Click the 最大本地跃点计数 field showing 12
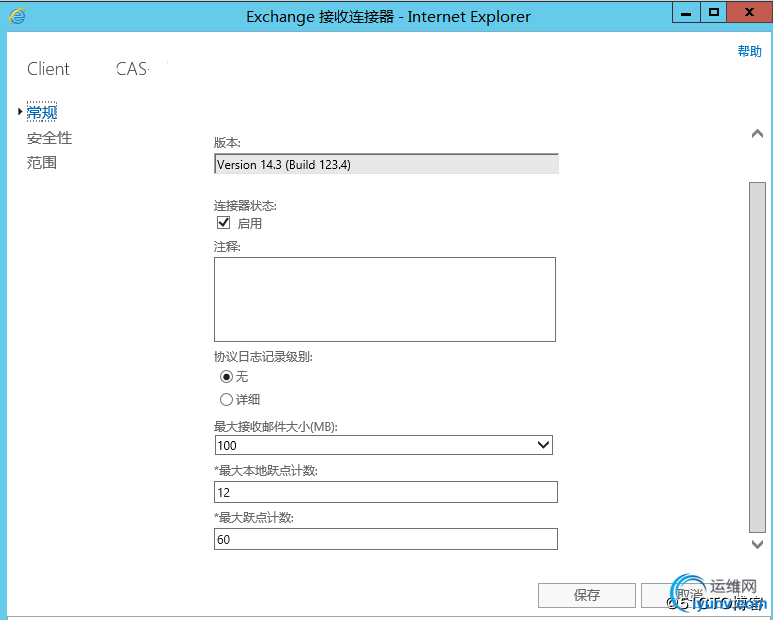 (386, 492)
